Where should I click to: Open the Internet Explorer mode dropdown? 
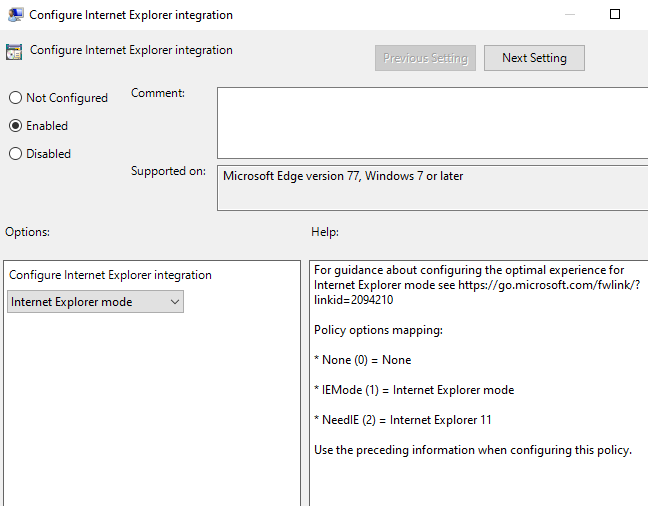coord(95,302)
